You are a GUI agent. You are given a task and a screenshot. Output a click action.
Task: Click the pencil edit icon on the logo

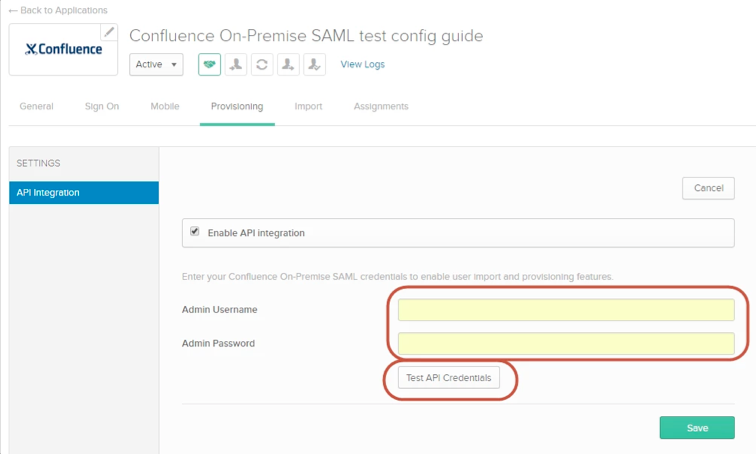click(x=110, y=32)
